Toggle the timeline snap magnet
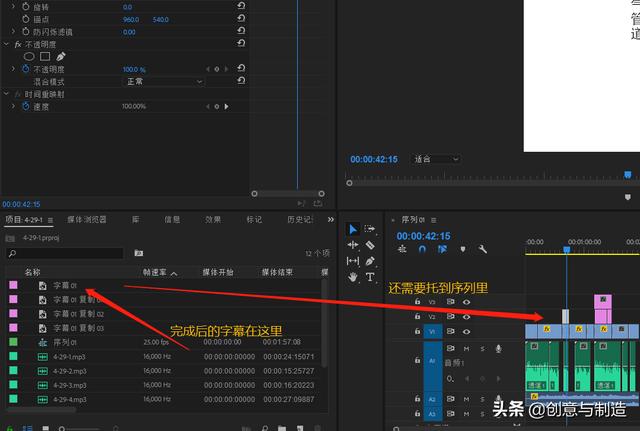 point(422,249)
